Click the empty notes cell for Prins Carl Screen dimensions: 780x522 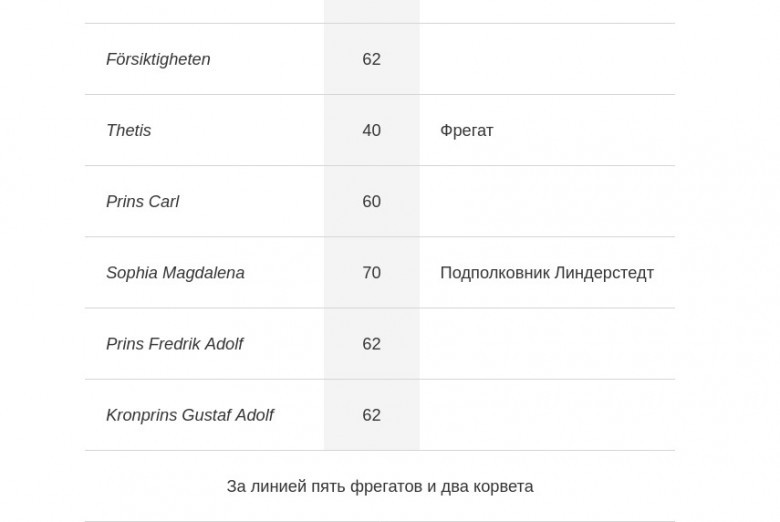click(547, 202)
